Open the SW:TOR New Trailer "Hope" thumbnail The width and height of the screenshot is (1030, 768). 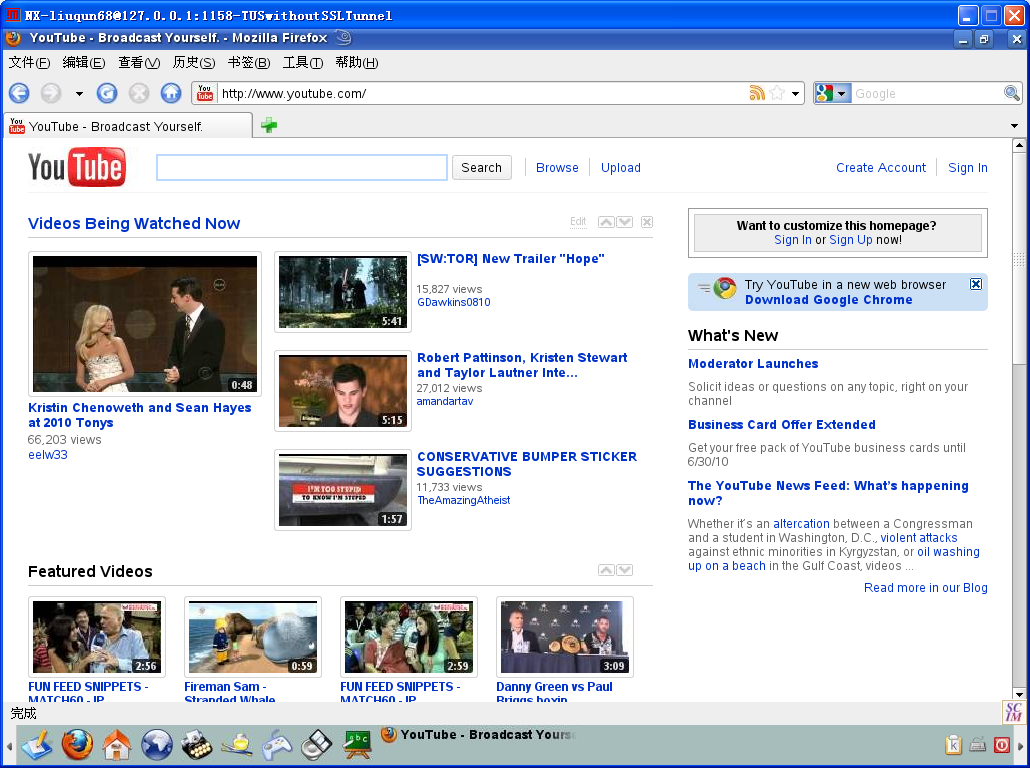point(343,292)
